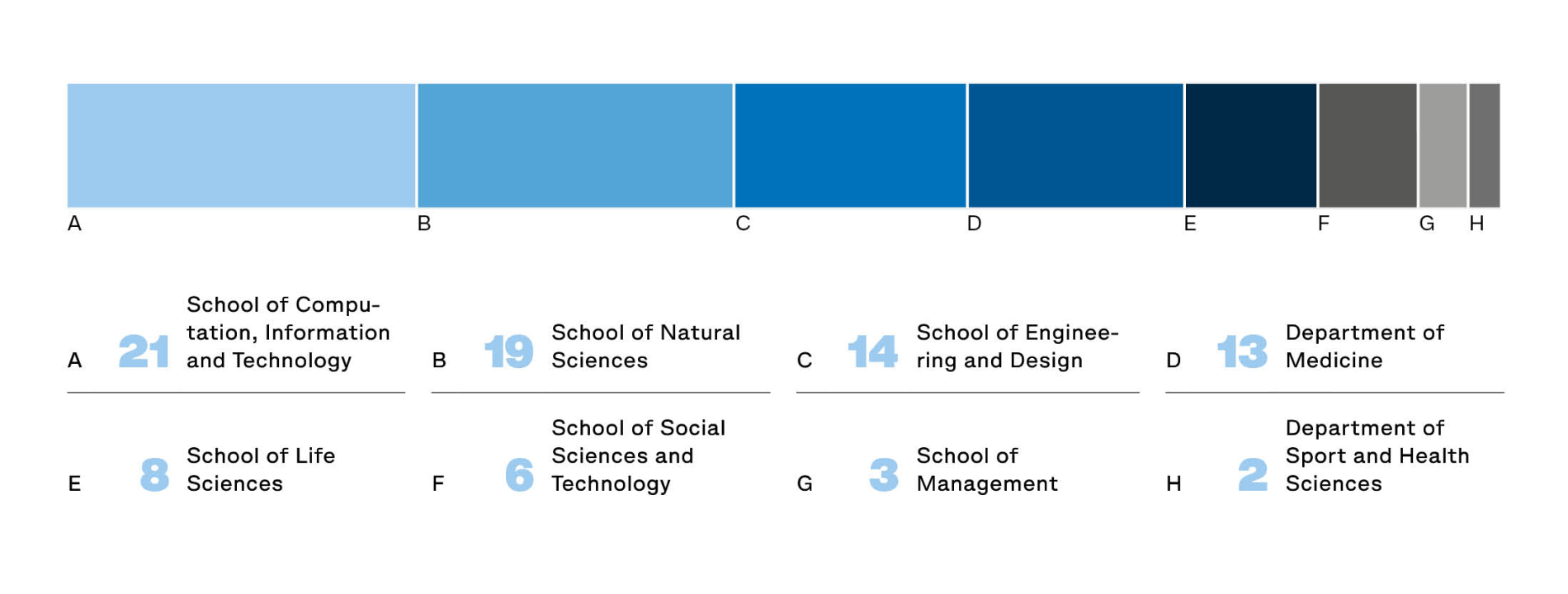The width and height of the screenshot is (1568, 594).
Task: Select the dark gray segment F
Action: [x=1367, y=145]
